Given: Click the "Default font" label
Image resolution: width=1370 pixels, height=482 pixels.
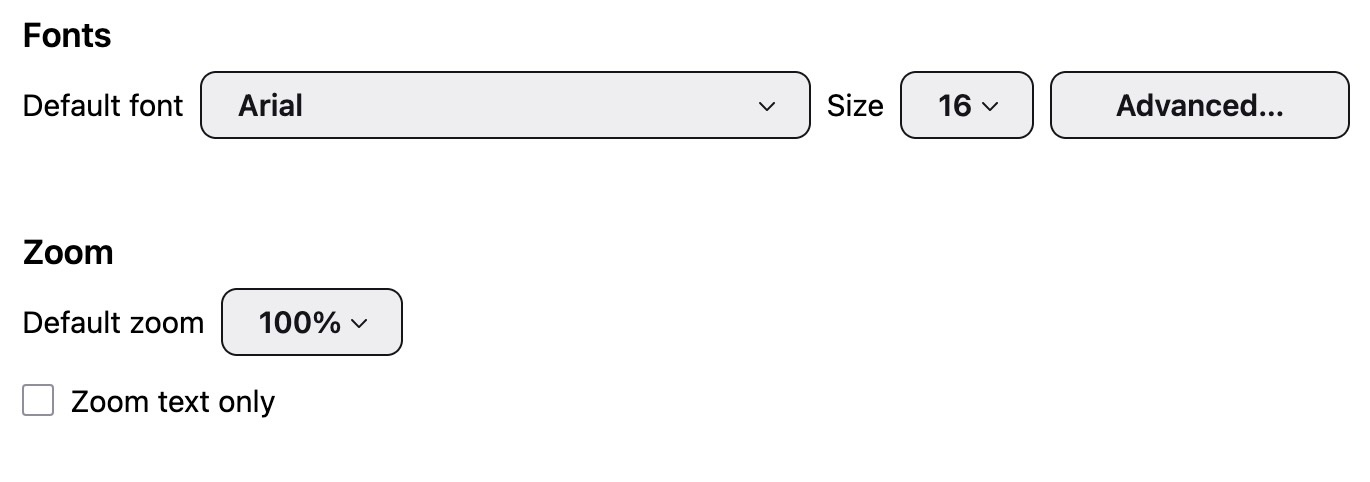Looking at the screenshot, I should 103,106.
